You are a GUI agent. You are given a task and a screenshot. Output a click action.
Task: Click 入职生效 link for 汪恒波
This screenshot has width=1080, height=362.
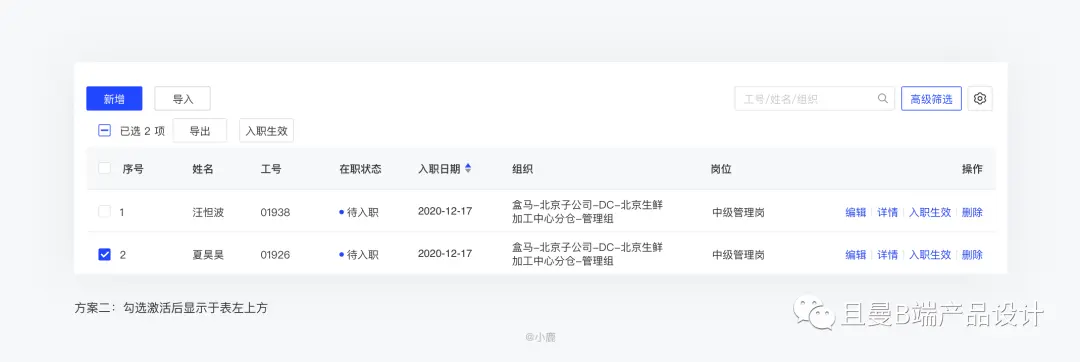point(930,212)
